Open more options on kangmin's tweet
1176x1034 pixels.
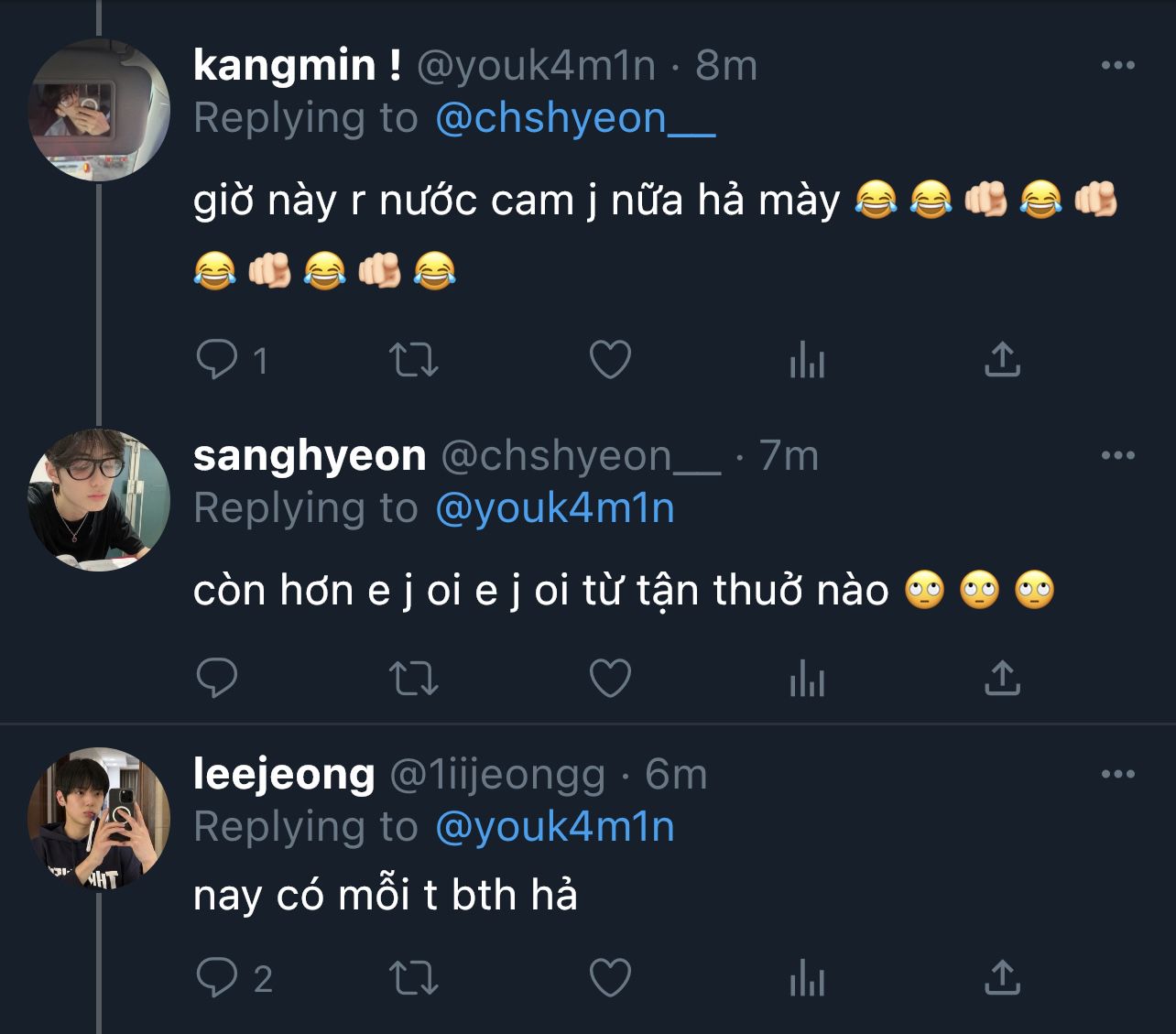[1117, 66]
